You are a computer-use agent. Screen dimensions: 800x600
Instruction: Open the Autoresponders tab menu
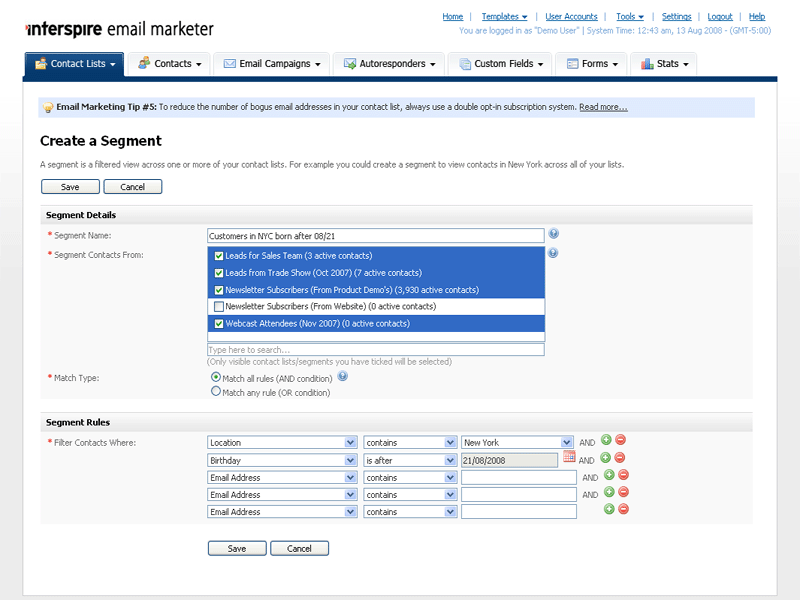click(x=389, y=64)
